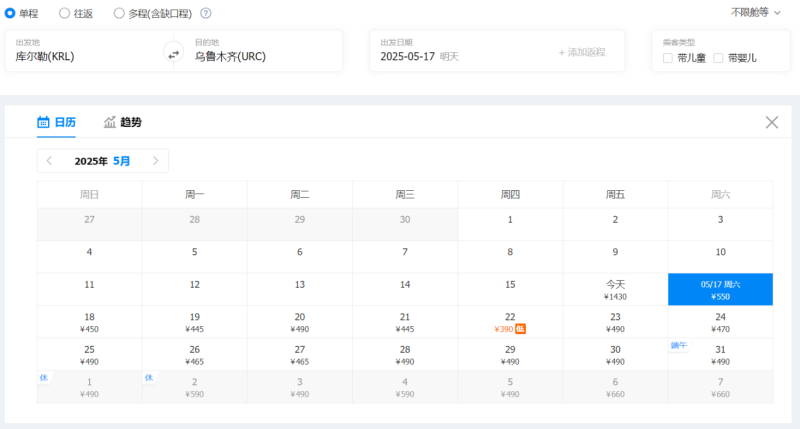Select today (今天) priced ¥1430

click(615, 290)
